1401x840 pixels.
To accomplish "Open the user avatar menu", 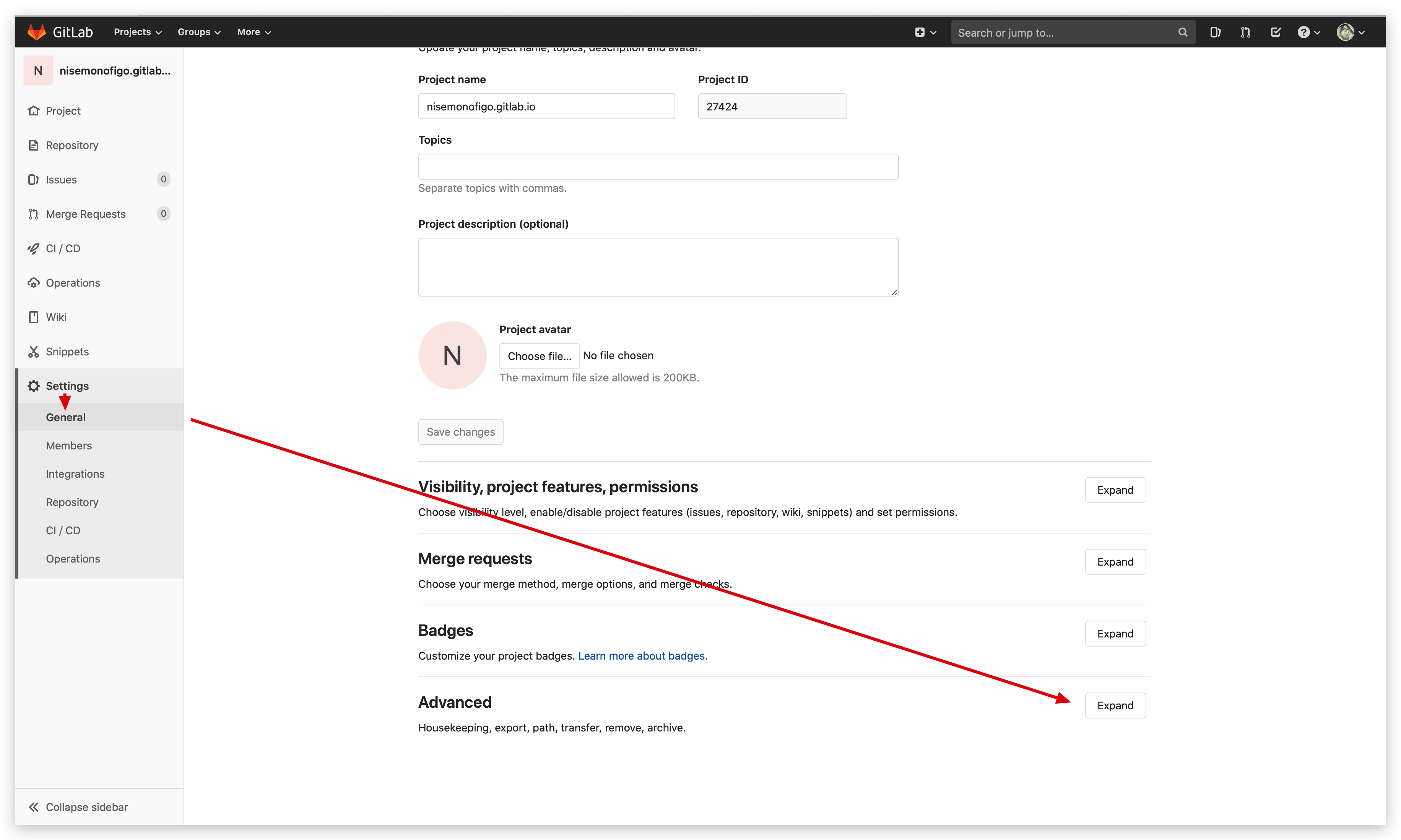I will (1351, 32).
